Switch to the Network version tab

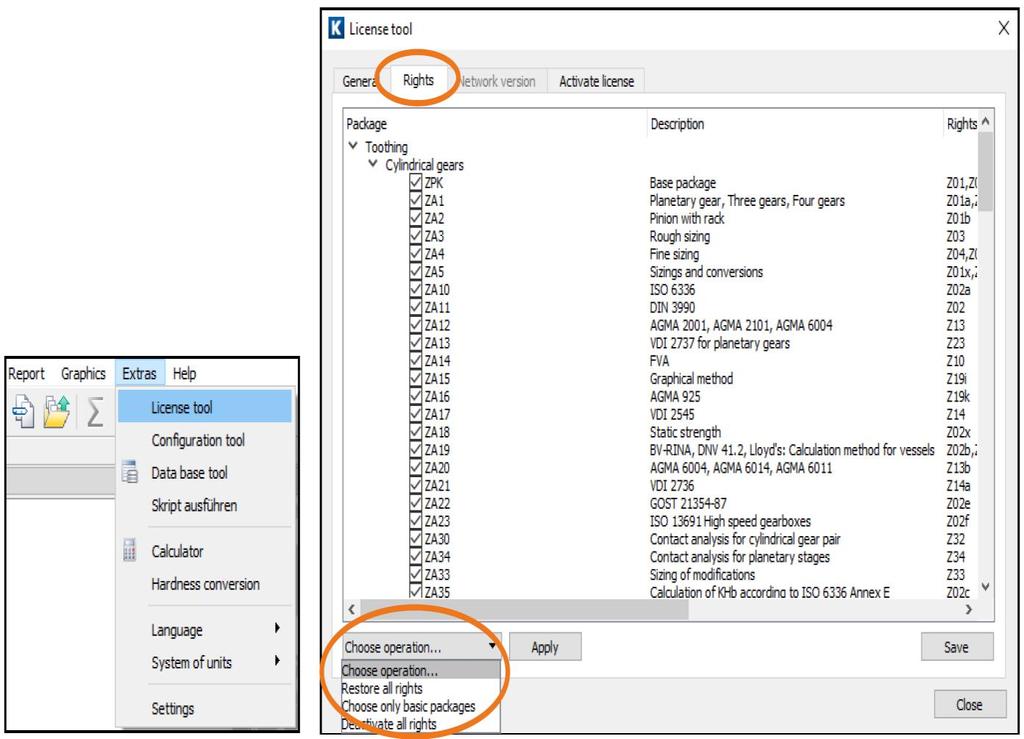tap(497, 82)
